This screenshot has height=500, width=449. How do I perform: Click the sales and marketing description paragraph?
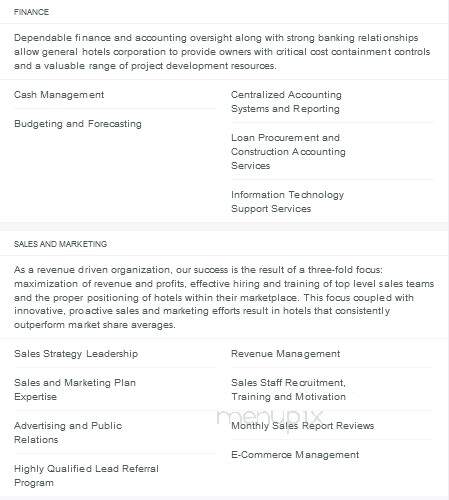tap(224, 297)
